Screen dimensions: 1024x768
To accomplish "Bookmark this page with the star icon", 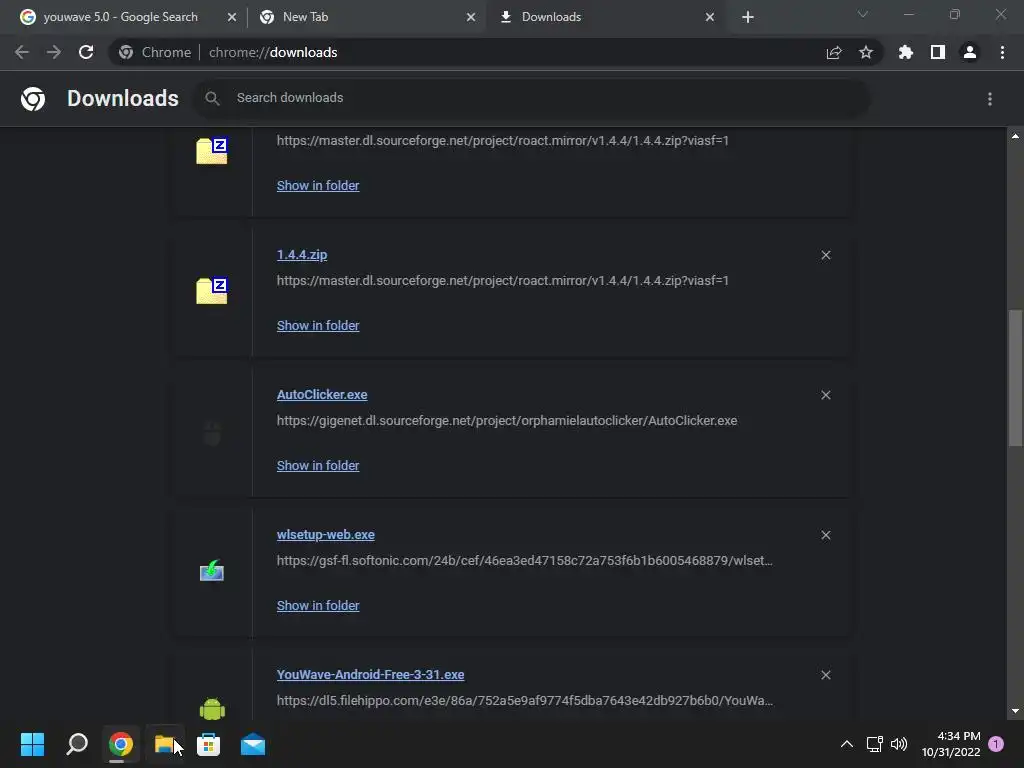I will [866, 52].
